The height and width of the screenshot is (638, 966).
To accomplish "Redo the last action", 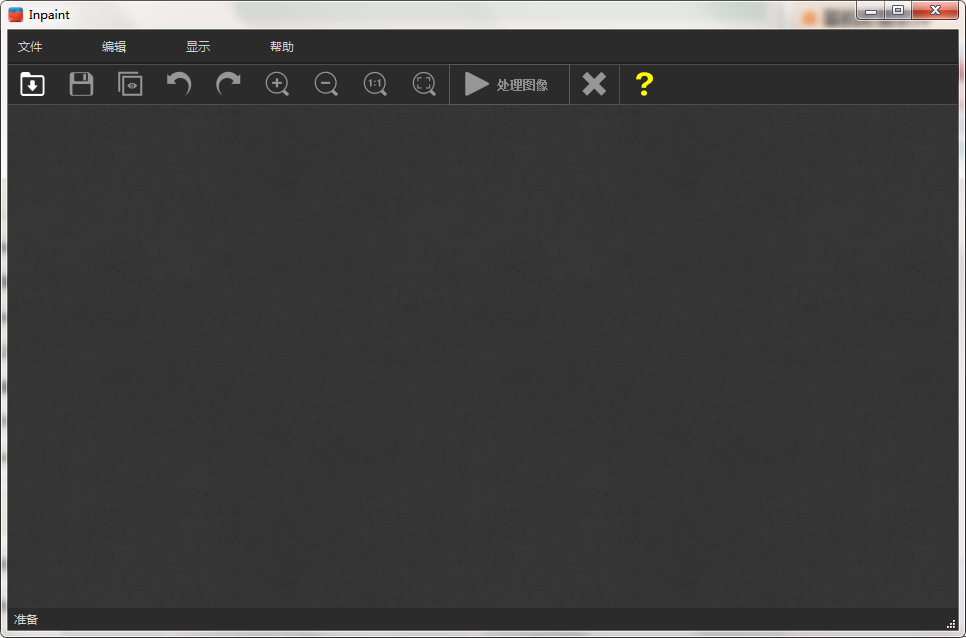I will click(228, 84).
